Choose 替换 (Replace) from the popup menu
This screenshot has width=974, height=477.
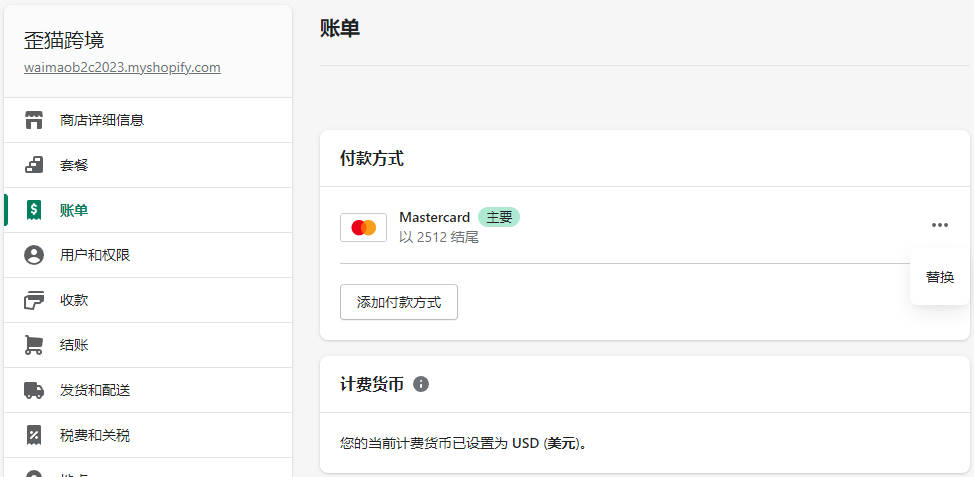pyautogui.click(x=940, y=277)
